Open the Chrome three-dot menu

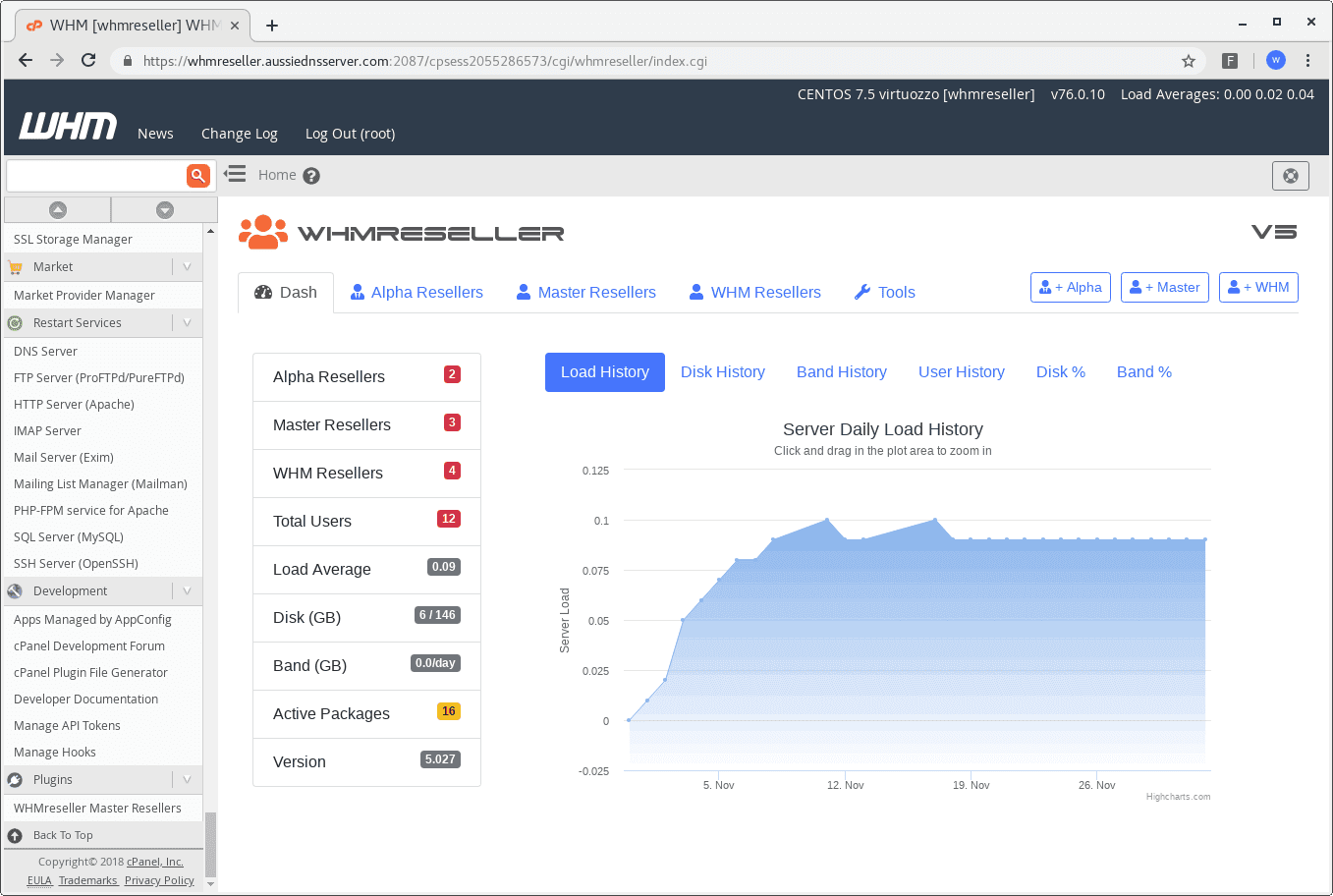click(x=1307, y=60)
